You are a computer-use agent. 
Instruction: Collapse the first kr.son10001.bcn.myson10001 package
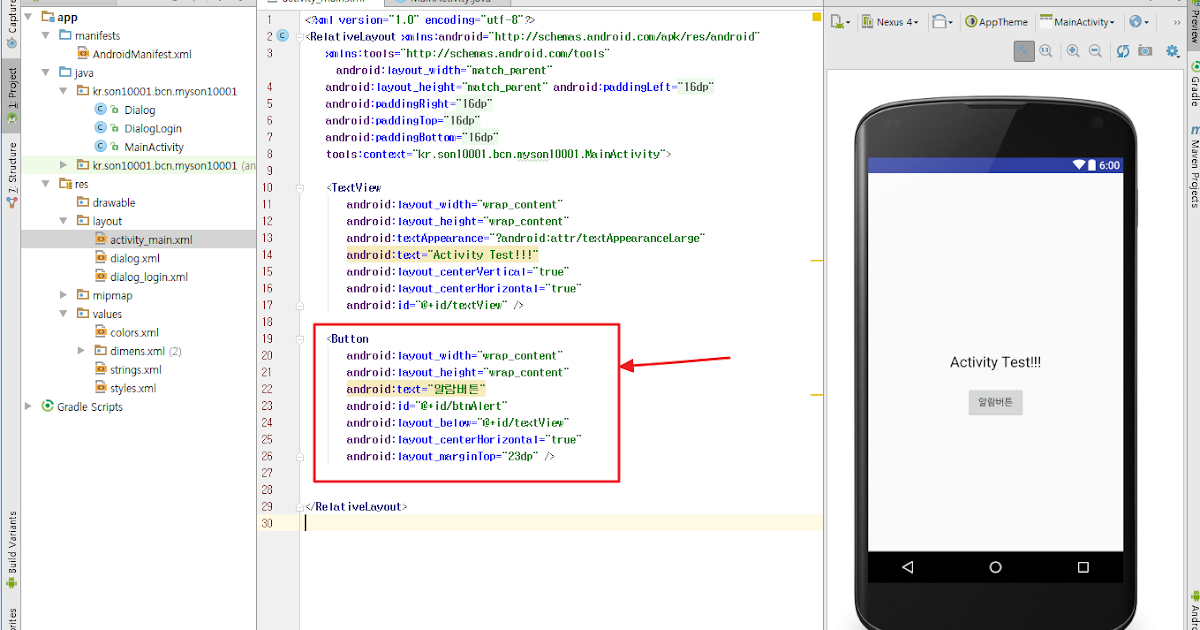65,91
